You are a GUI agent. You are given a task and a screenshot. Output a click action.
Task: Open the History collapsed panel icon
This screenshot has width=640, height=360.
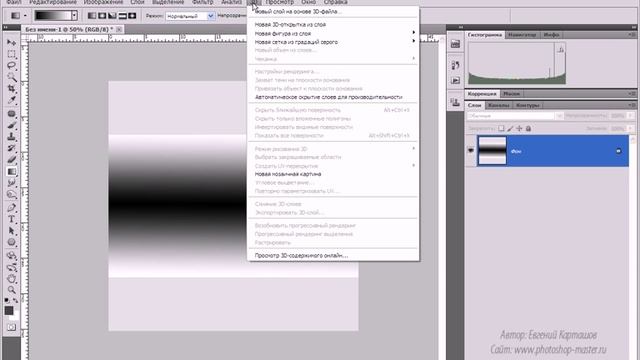456,65
